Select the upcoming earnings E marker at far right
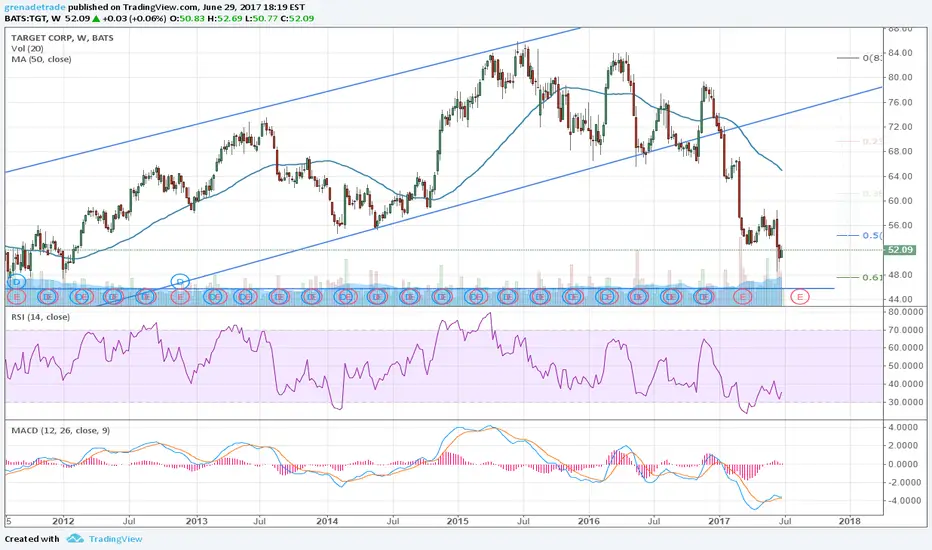Screen dimensions: 932x550 pyautogui.click(x=800, y=296)
